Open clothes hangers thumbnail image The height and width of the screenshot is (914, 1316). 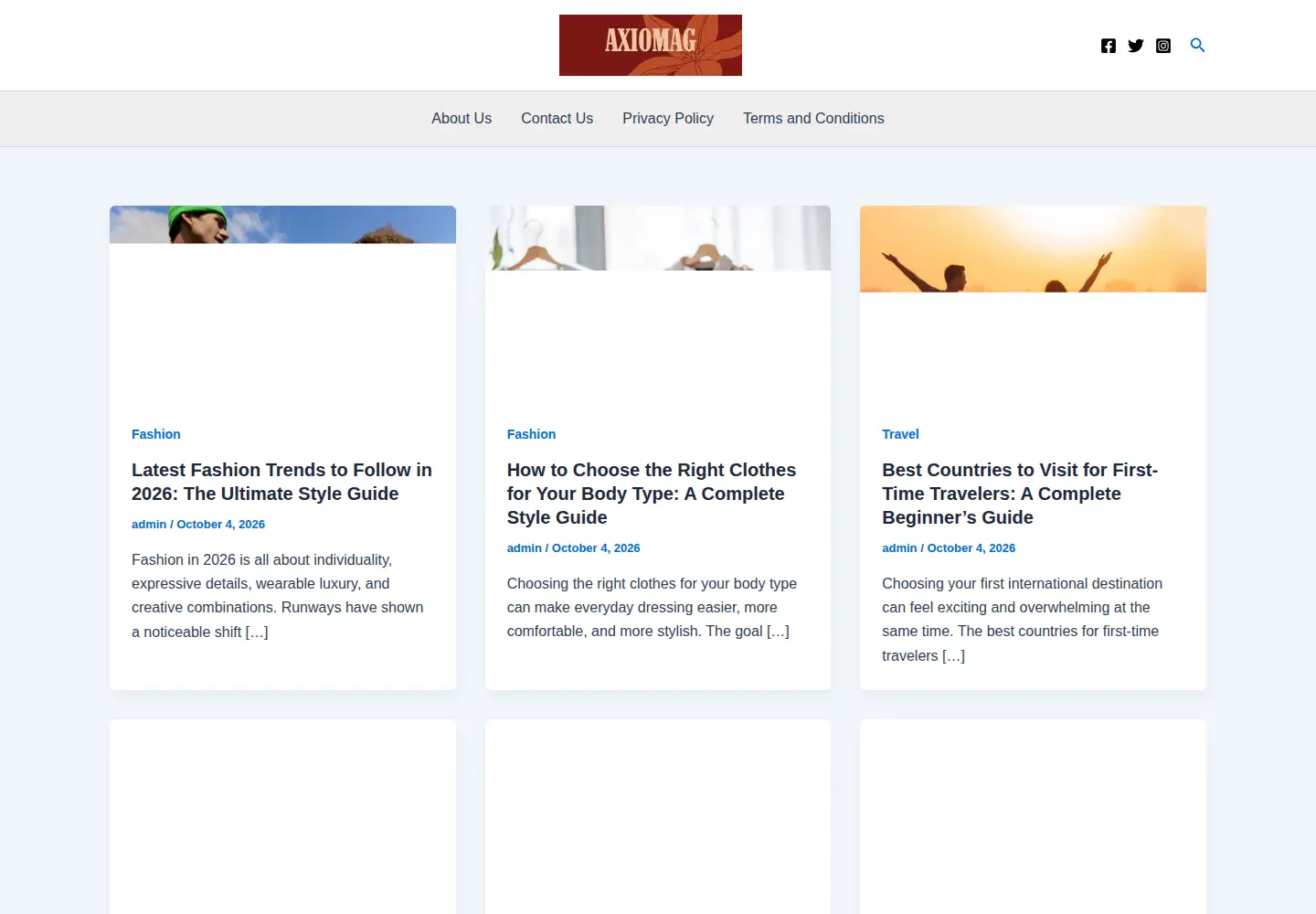658,238
